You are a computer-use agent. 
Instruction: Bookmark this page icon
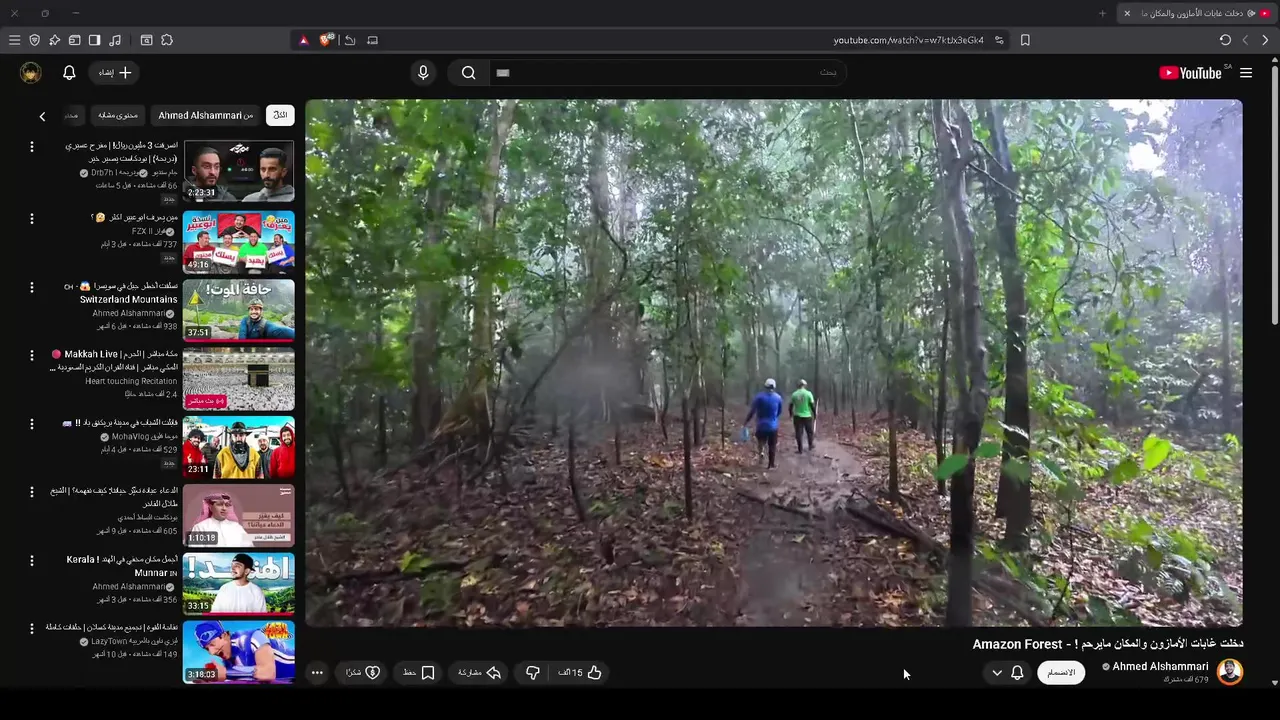coord(1025,40)
